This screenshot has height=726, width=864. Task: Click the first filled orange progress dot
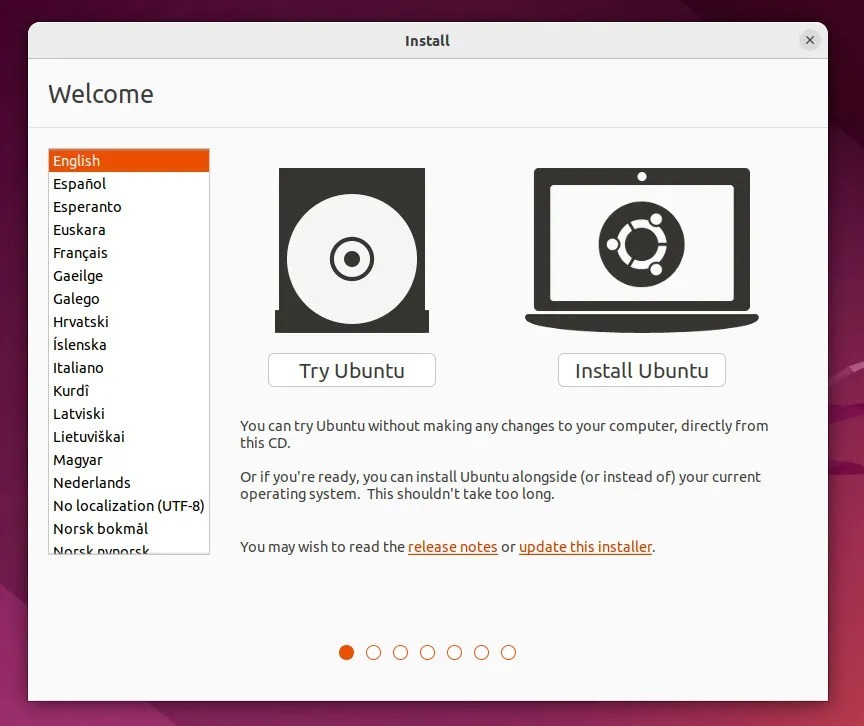pos(346,652)
